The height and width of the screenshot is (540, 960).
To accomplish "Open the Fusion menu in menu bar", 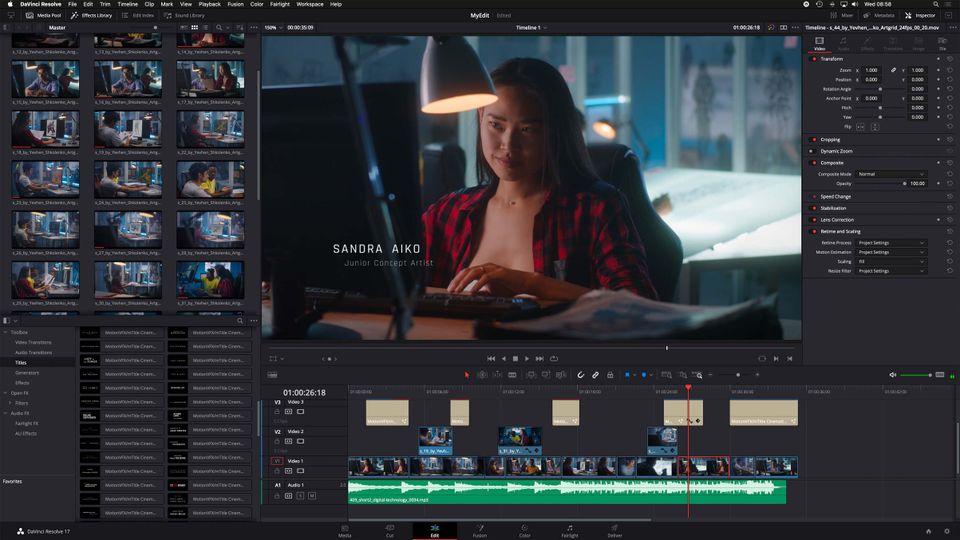I will click(x=235, y=4).
